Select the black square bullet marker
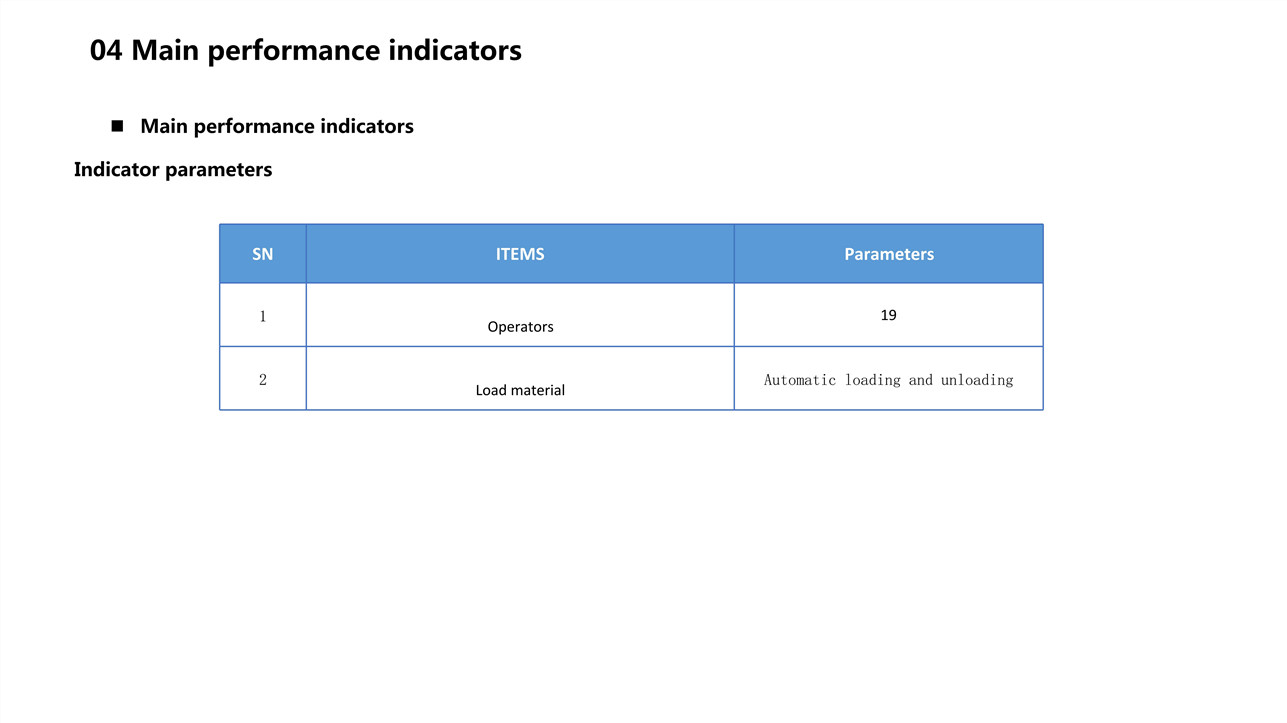1287x723 pixels. (x=117, y=126)
